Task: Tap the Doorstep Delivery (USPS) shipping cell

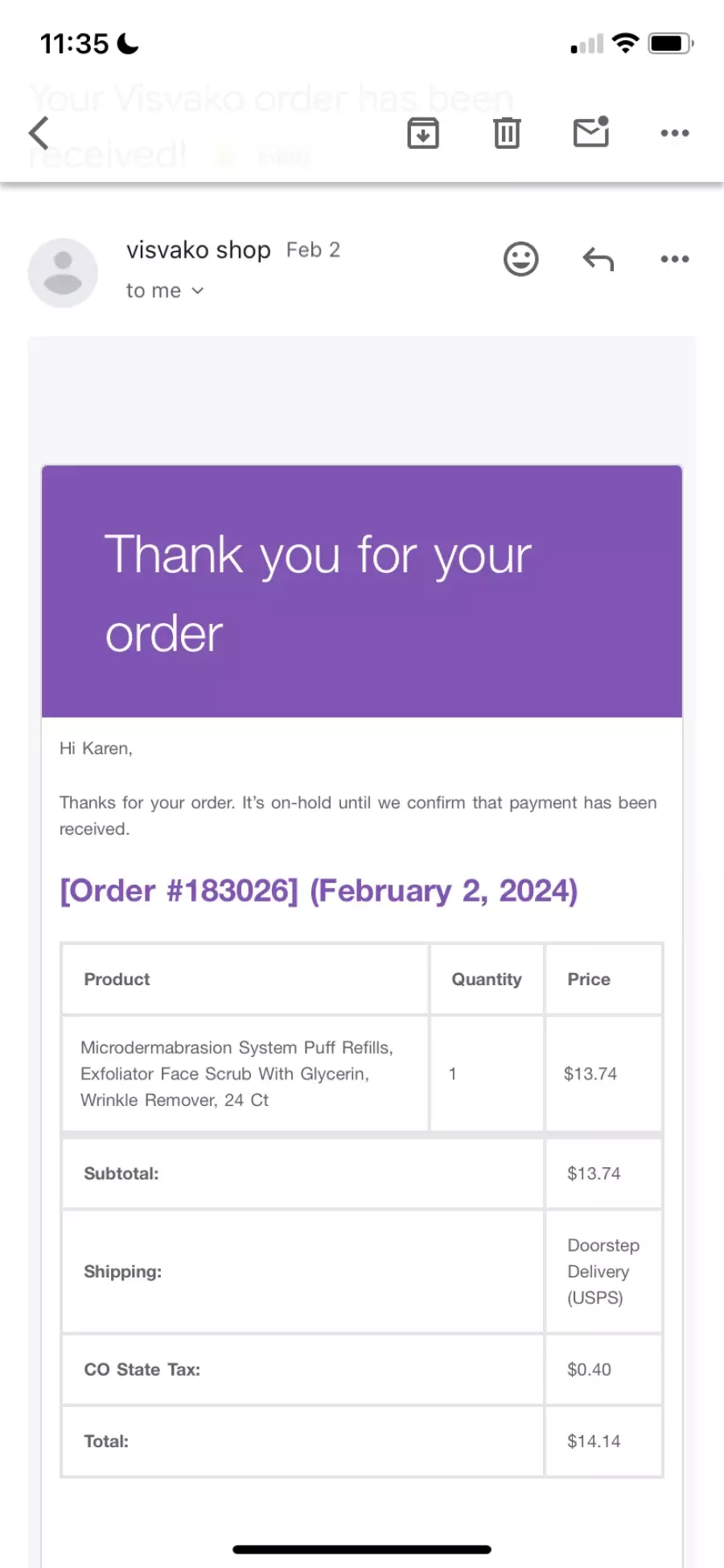Action: click(x=603, y=1272)
